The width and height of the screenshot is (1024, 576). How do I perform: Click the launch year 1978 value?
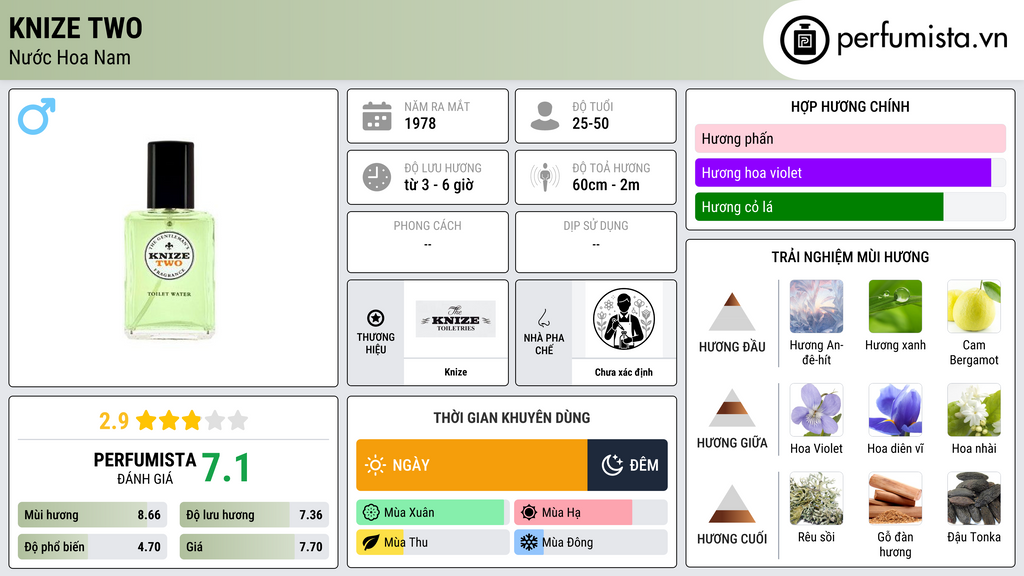(x=420, y=123)
